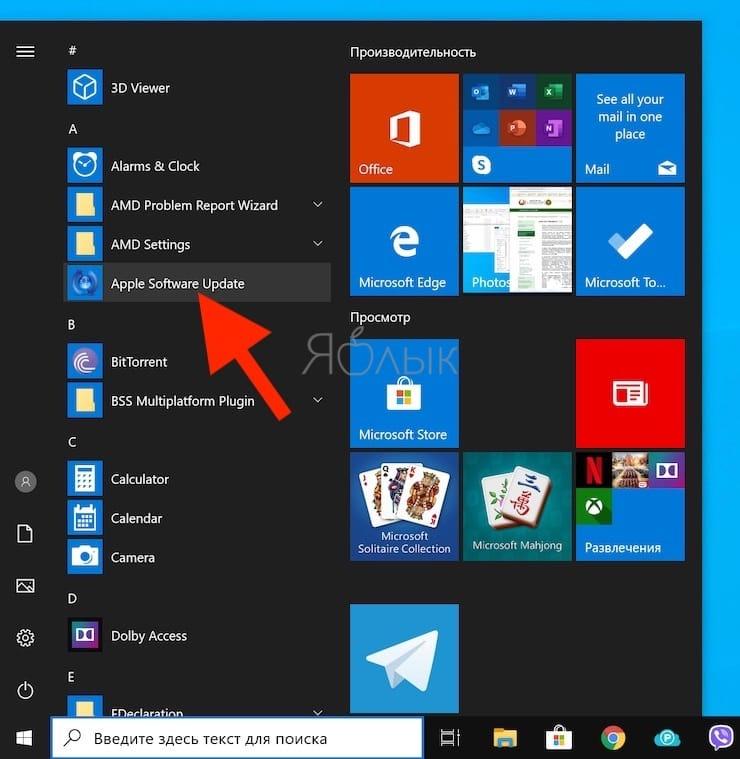Start the Camera app
The image size is (740, 759).
196,557
